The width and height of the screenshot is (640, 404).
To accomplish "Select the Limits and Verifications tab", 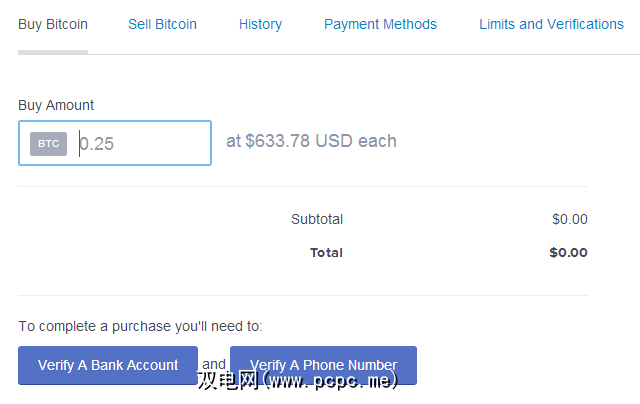I will (x=551, y=24).
